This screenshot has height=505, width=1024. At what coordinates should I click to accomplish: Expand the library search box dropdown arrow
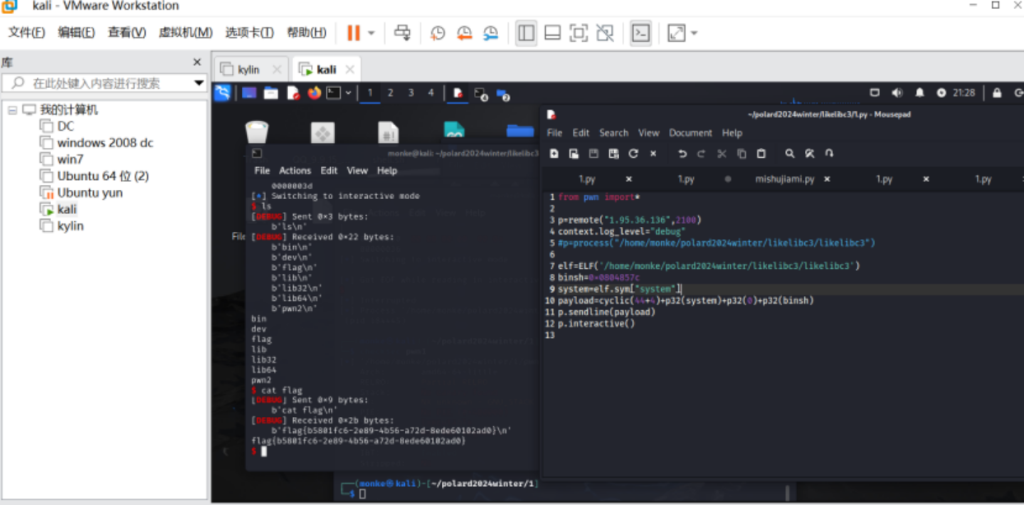[197, 83]
